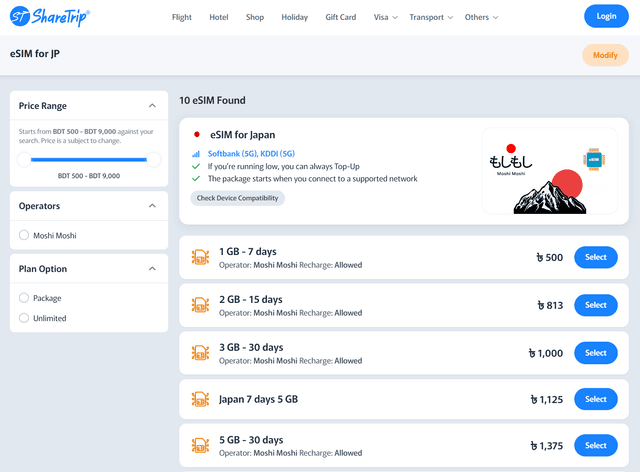This screenshot has height=472, width=640.
Task: Open the Transport dropdown menu
Action: click(x=431, y=17)
